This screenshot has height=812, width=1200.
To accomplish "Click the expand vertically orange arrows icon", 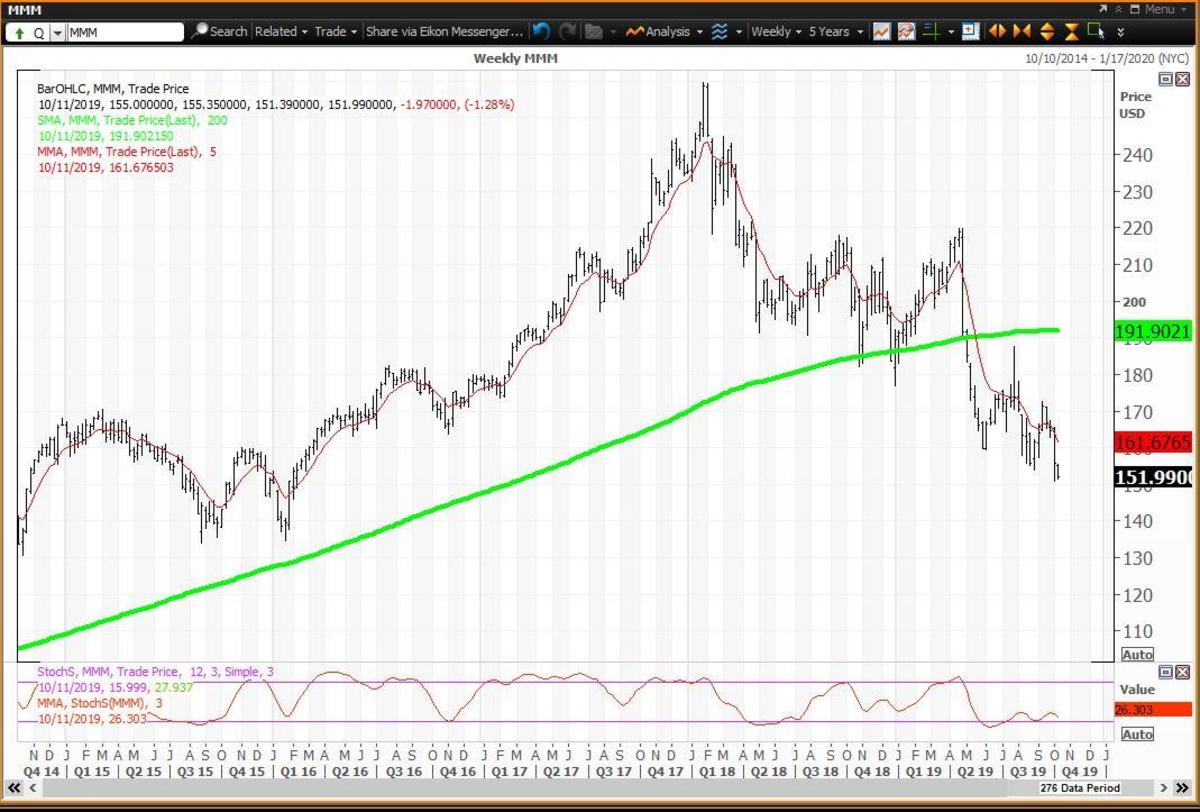I will [1047, 31].
